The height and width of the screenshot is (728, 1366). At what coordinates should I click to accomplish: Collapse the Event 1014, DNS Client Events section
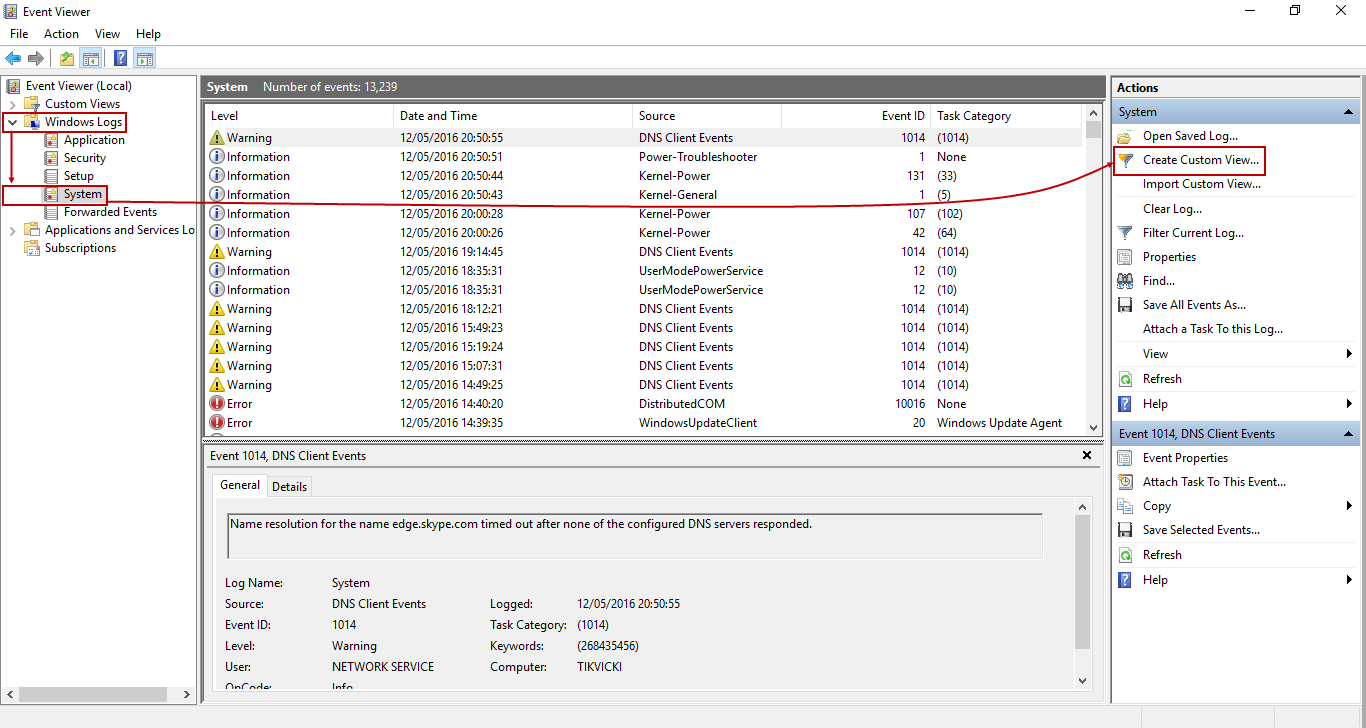pos(1349,434)
